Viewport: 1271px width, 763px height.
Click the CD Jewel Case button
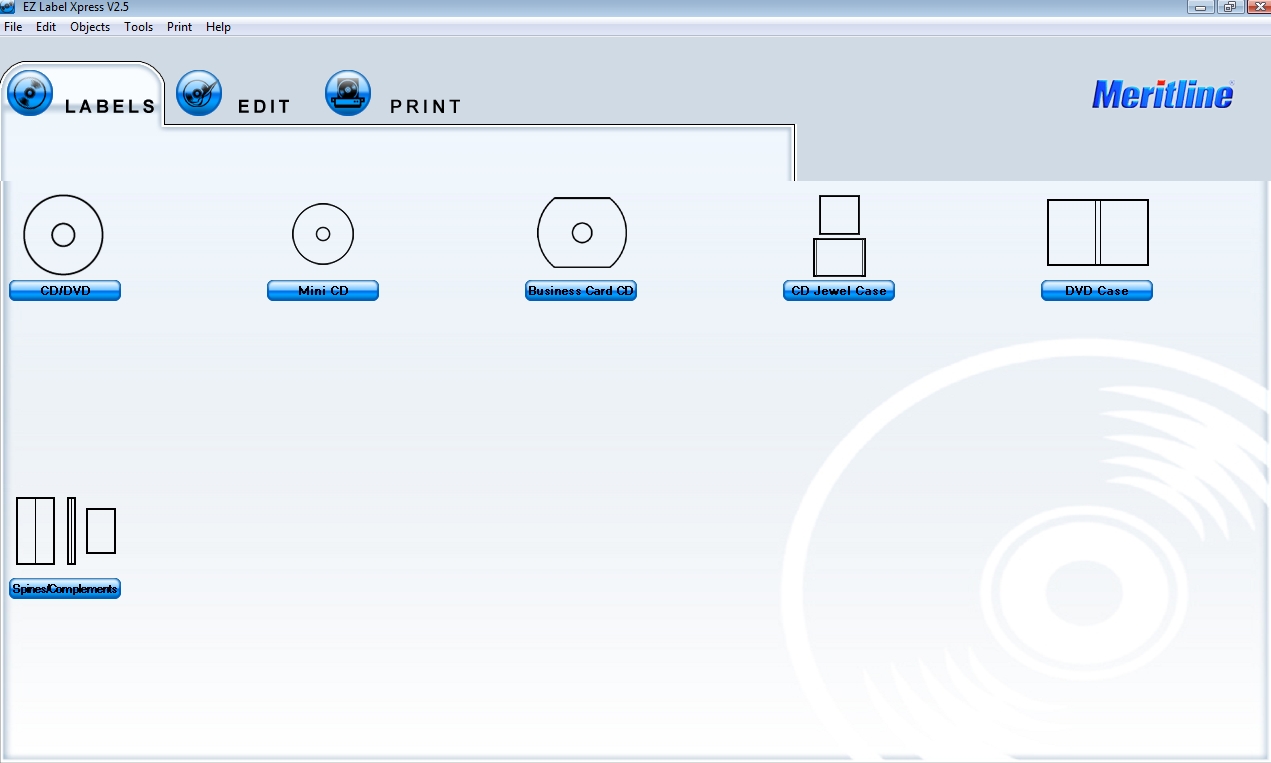point(838,290)
